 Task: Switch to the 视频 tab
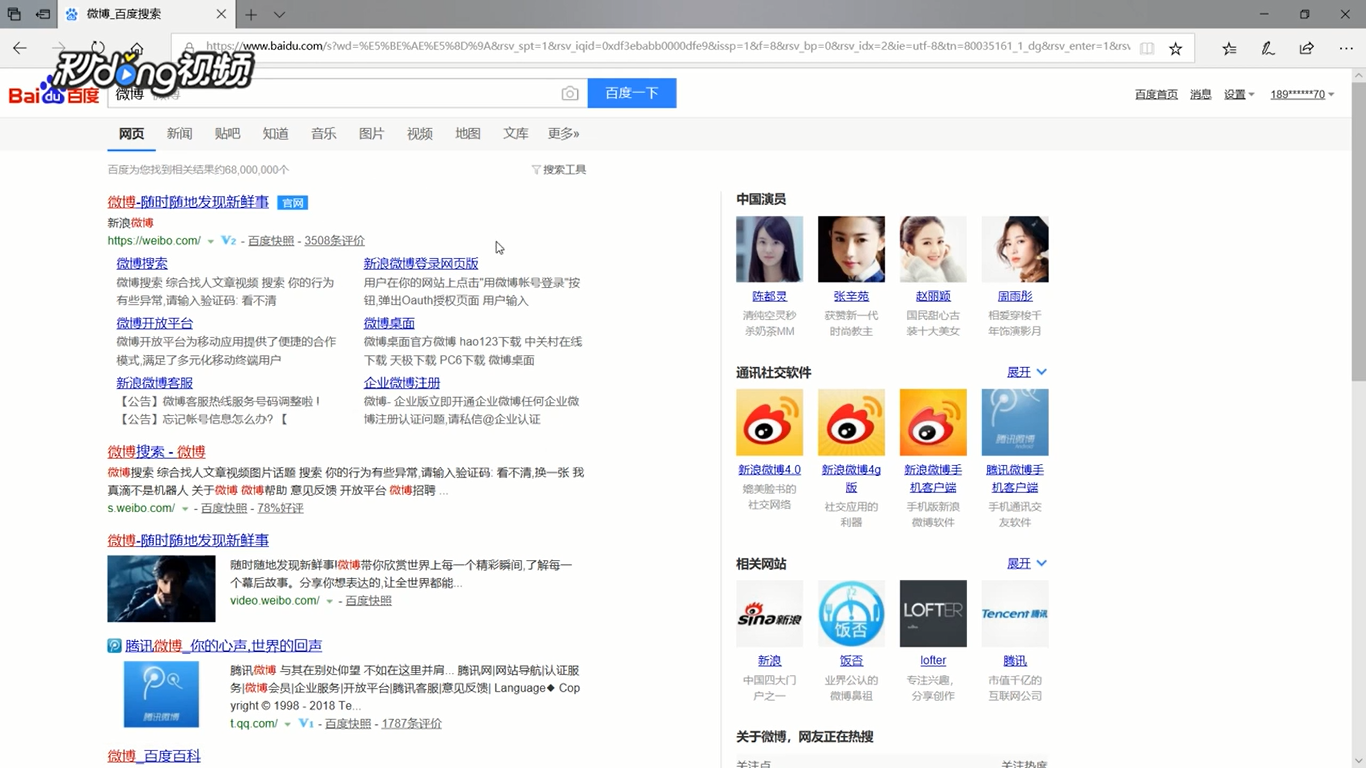pos(419,133)
